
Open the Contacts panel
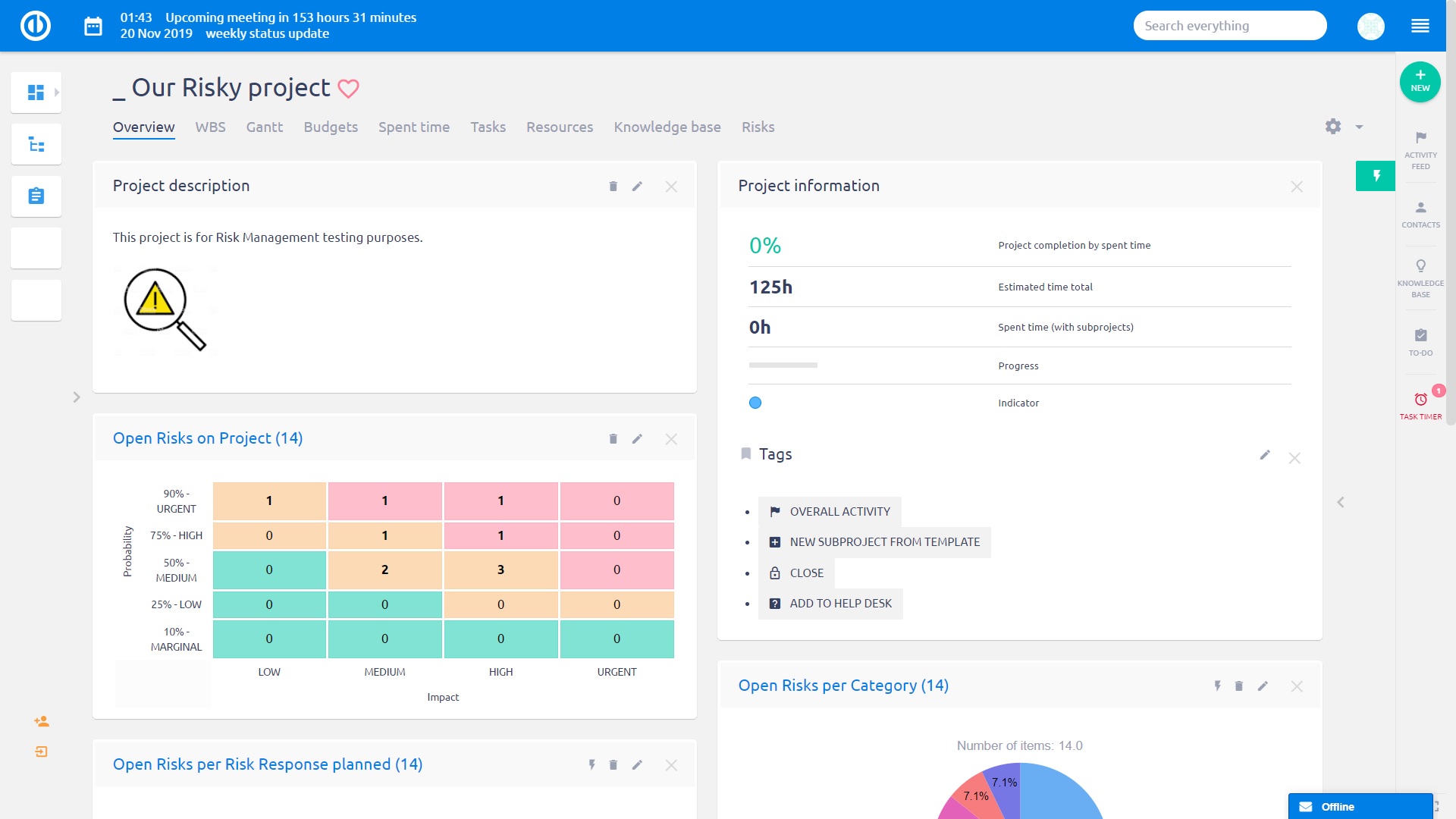pos(1420,215)
